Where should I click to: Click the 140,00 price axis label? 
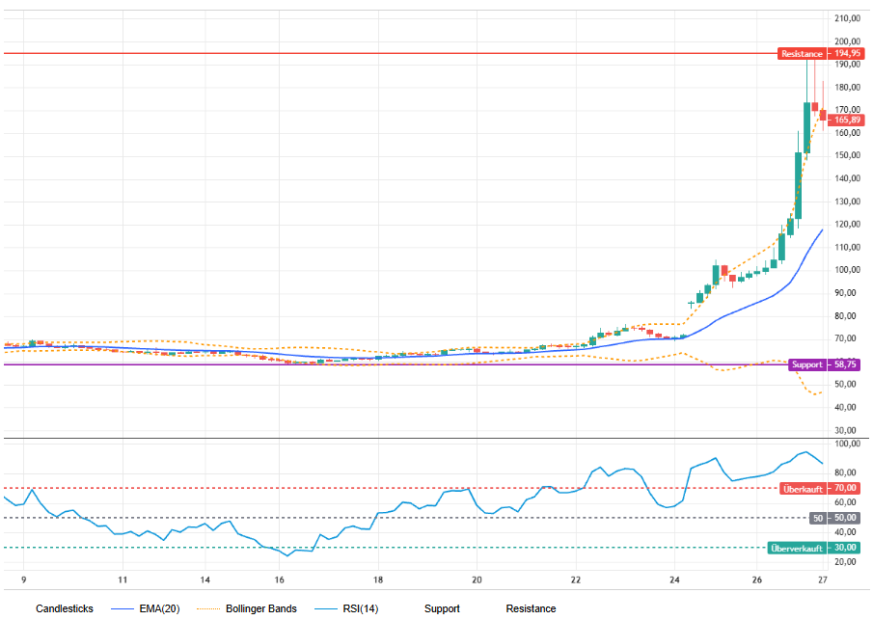(x=847, y=179)
